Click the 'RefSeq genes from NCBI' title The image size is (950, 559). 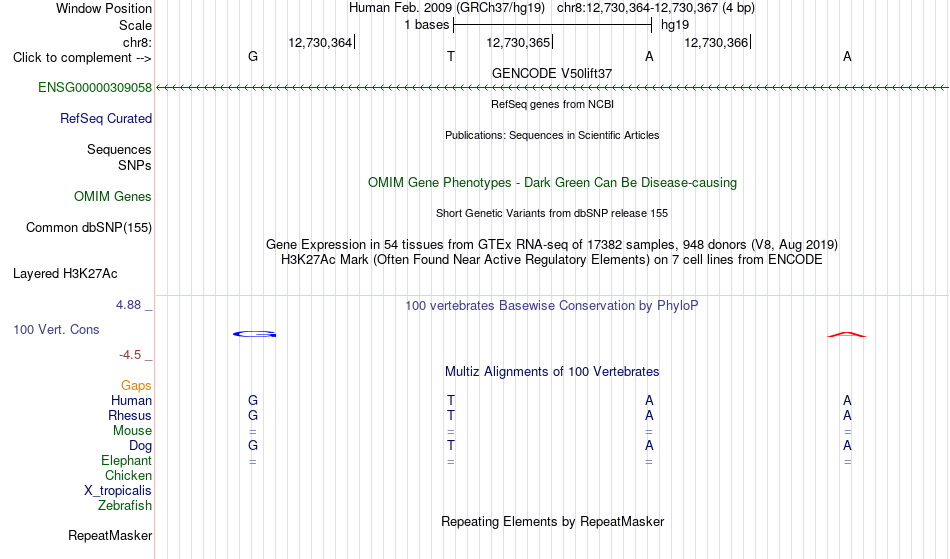[553, 104]
